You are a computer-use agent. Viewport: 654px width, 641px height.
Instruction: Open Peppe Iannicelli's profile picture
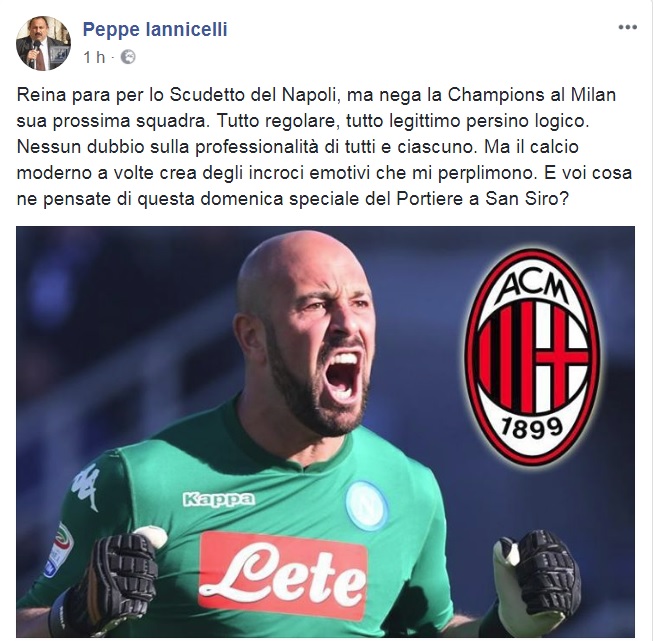(x=43, y=43)
